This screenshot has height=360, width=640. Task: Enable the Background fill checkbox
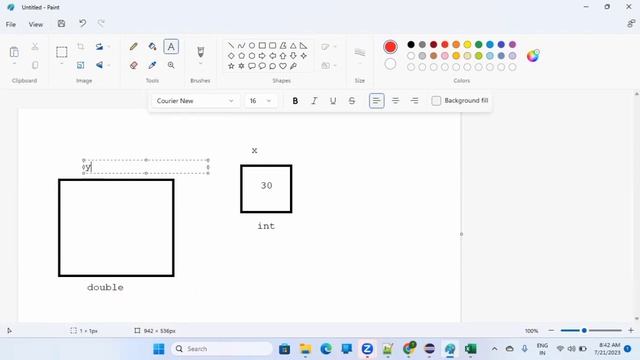pos(436,100)
